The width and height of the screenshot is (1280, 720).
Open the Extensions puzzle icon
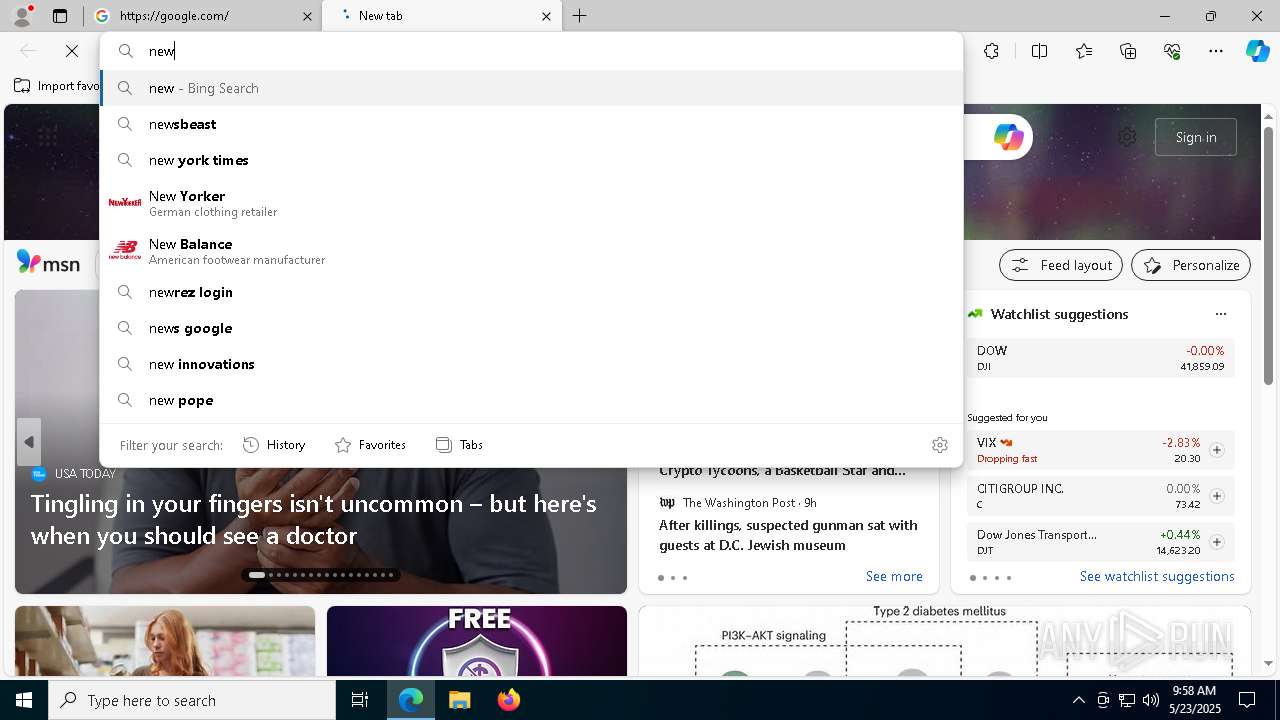click(991, 51)
